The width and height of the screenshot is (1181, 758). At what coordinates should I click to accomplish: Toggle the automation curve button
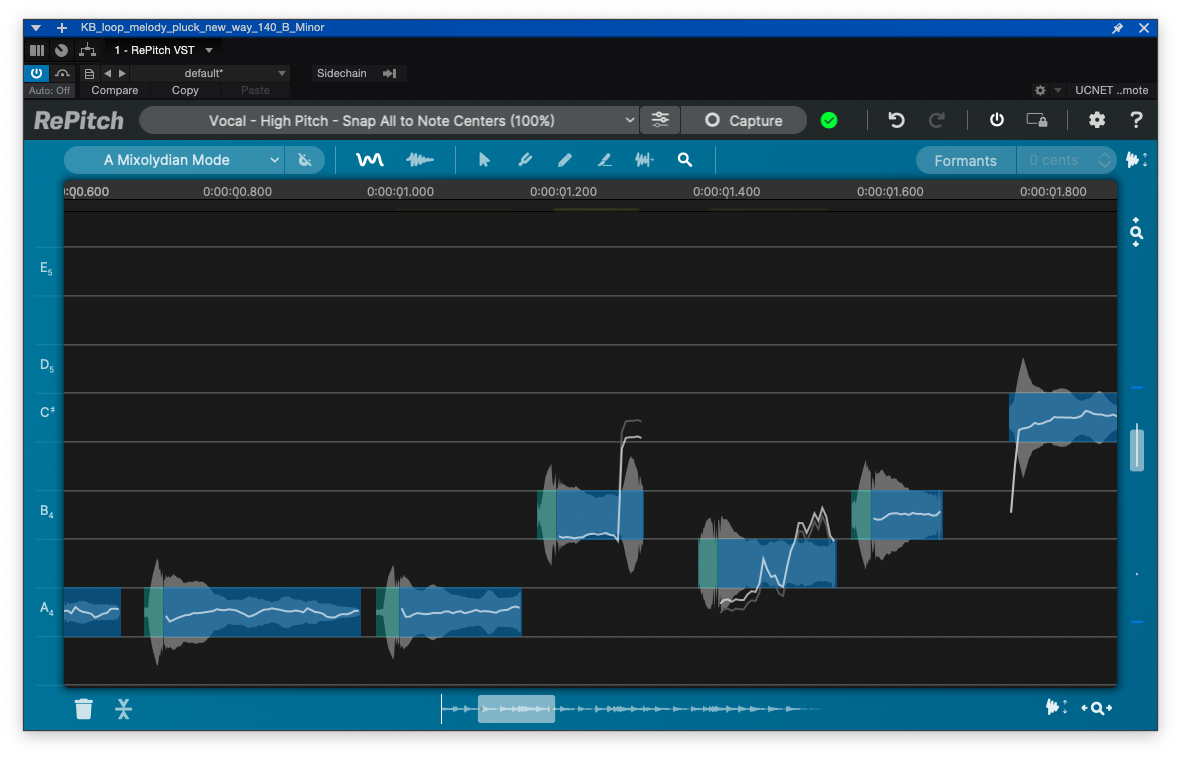click(62, 73)
